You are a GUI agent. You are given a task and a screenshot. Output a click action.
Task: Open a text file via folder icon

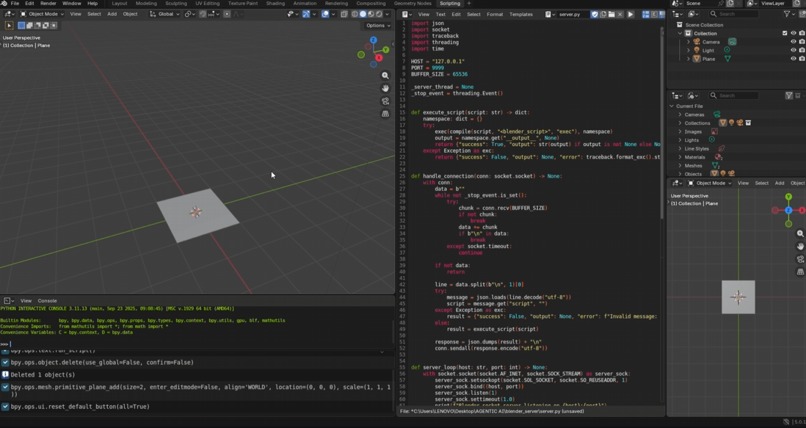pyautogui.click(x=611, y=14)
